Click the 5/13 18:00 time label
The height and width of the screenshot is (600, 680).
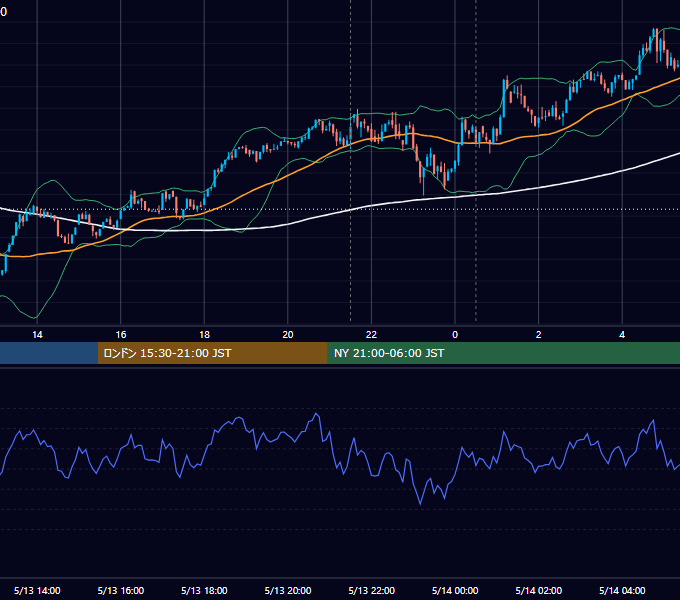tap(204, 590)
